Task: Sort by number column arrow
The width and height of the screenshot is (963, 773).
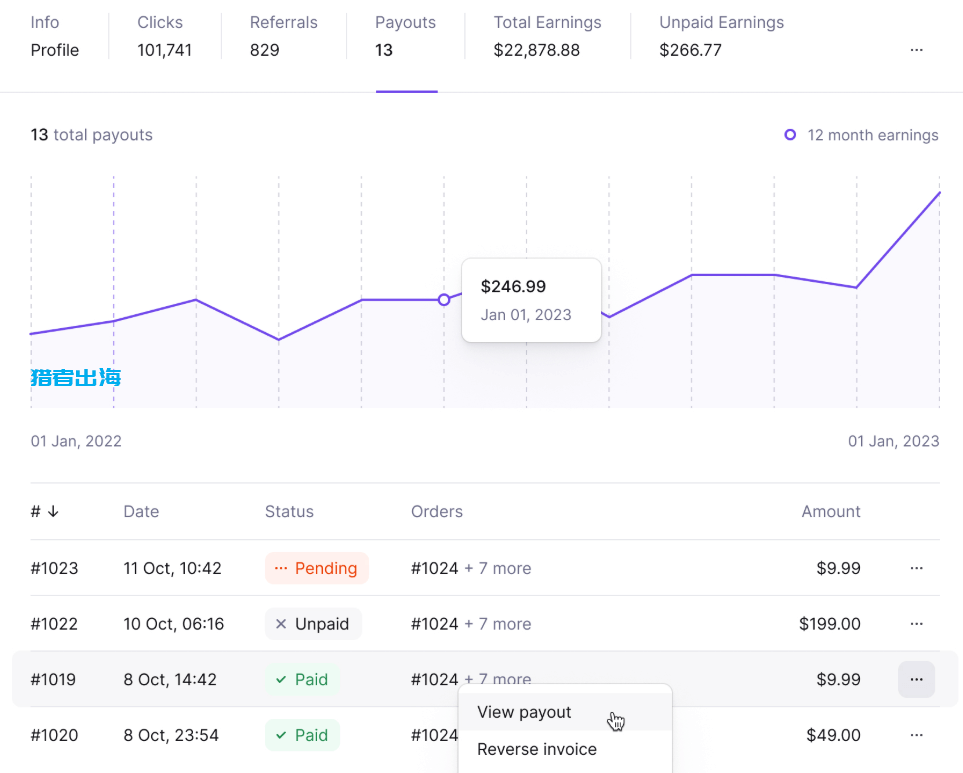Action: 53,512
